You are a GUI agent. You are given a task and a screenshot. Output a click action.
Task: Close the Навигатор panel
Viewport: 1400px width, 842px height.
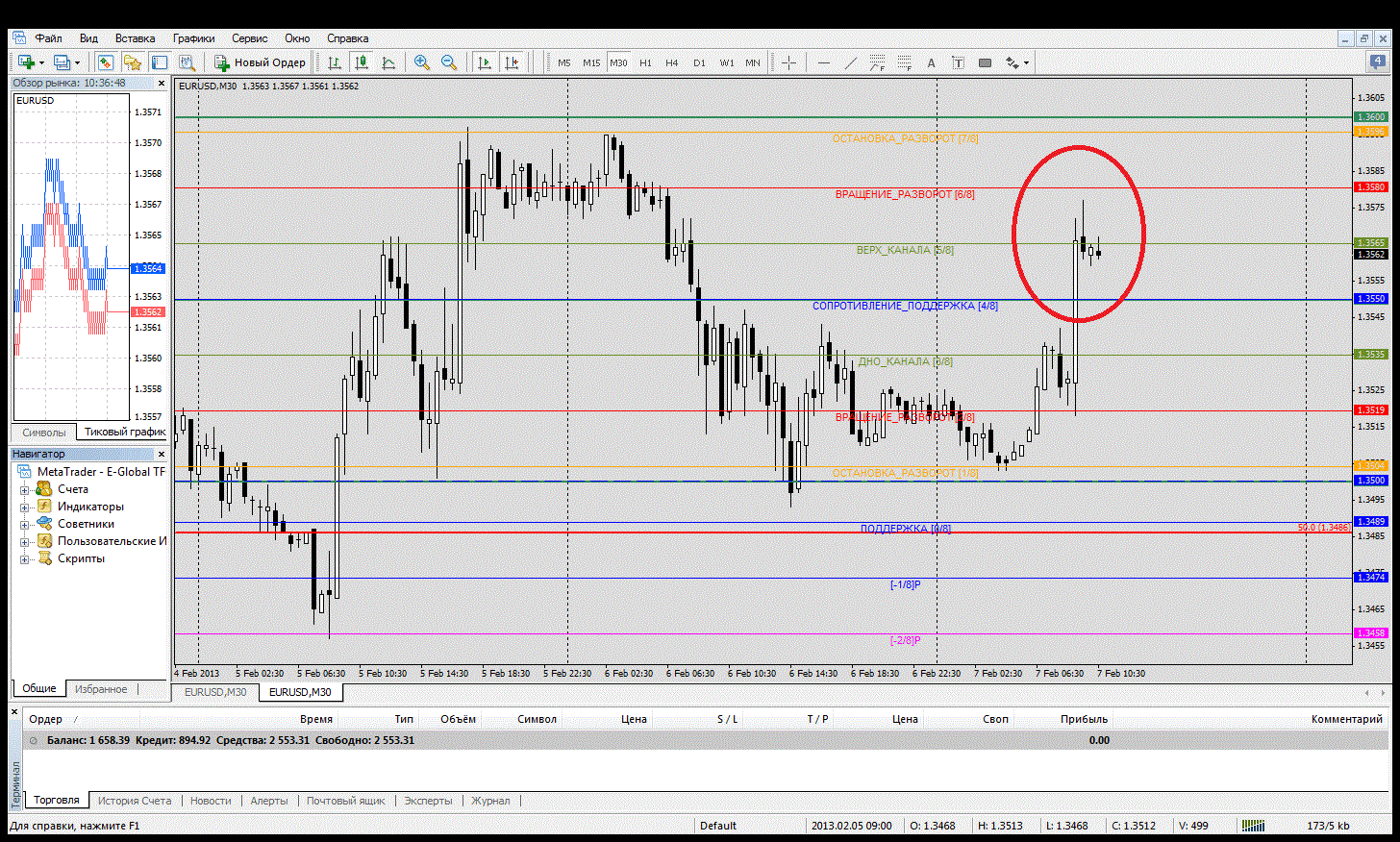161,454
